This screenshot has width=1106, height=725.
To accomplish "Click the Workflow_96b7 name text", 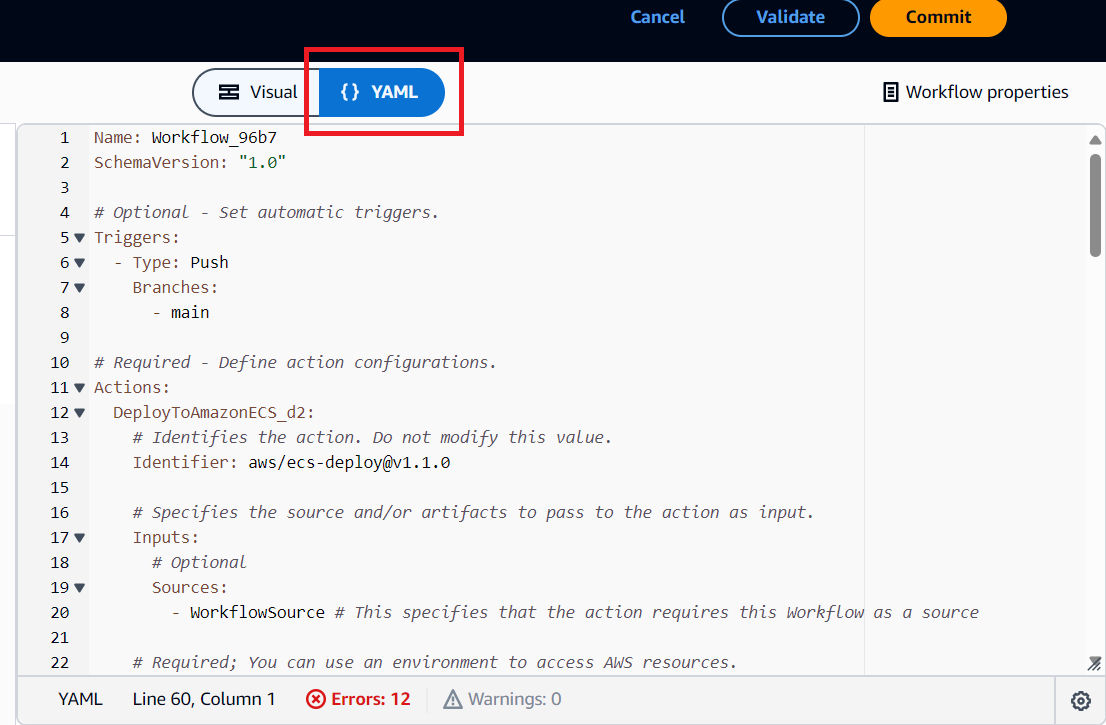I will point(214,138).
